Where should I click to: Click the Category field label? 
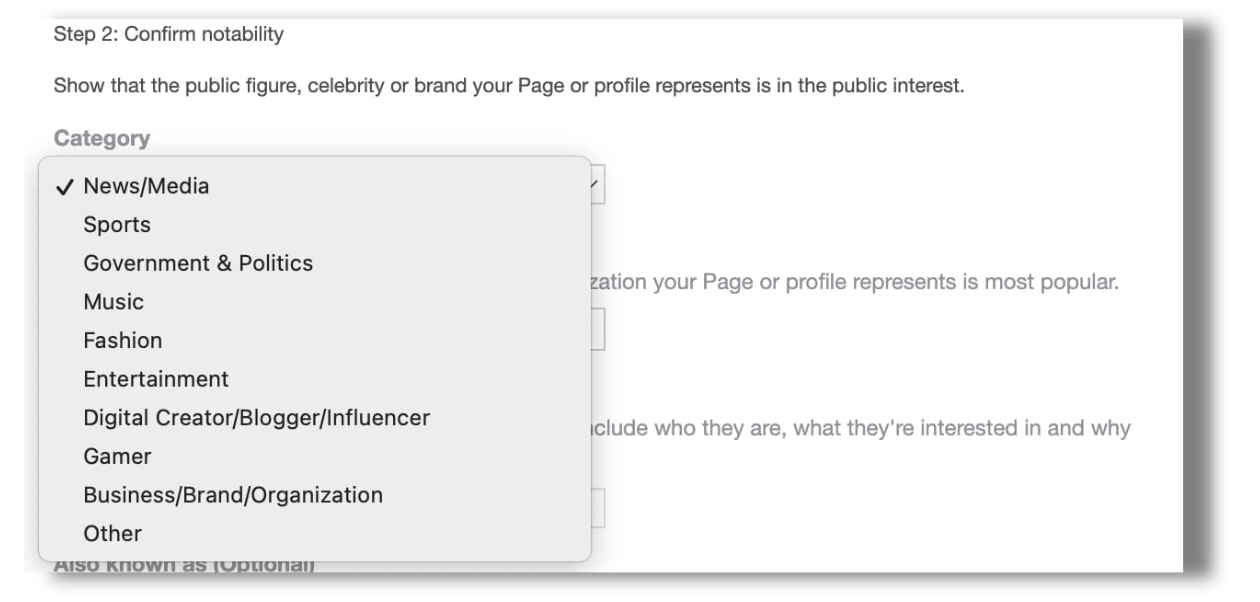coord(102,138)
